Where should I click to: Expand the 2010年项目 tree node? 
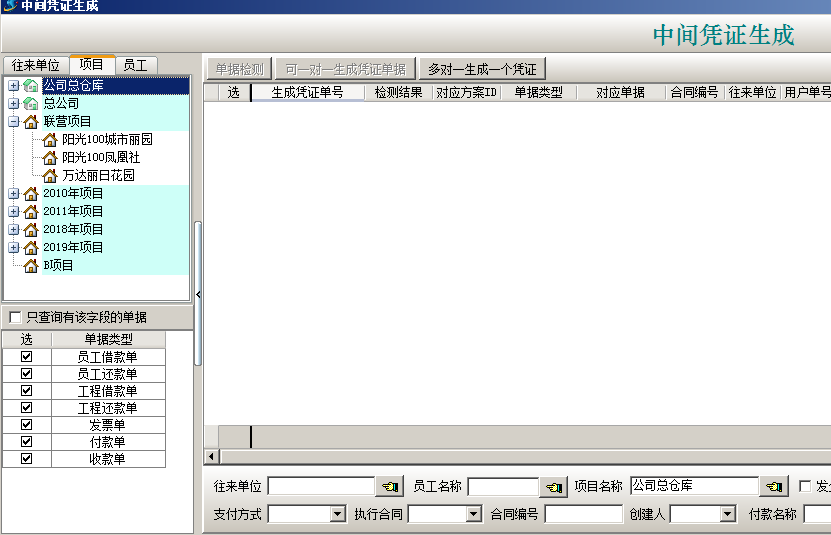click(x=14, y=194)
